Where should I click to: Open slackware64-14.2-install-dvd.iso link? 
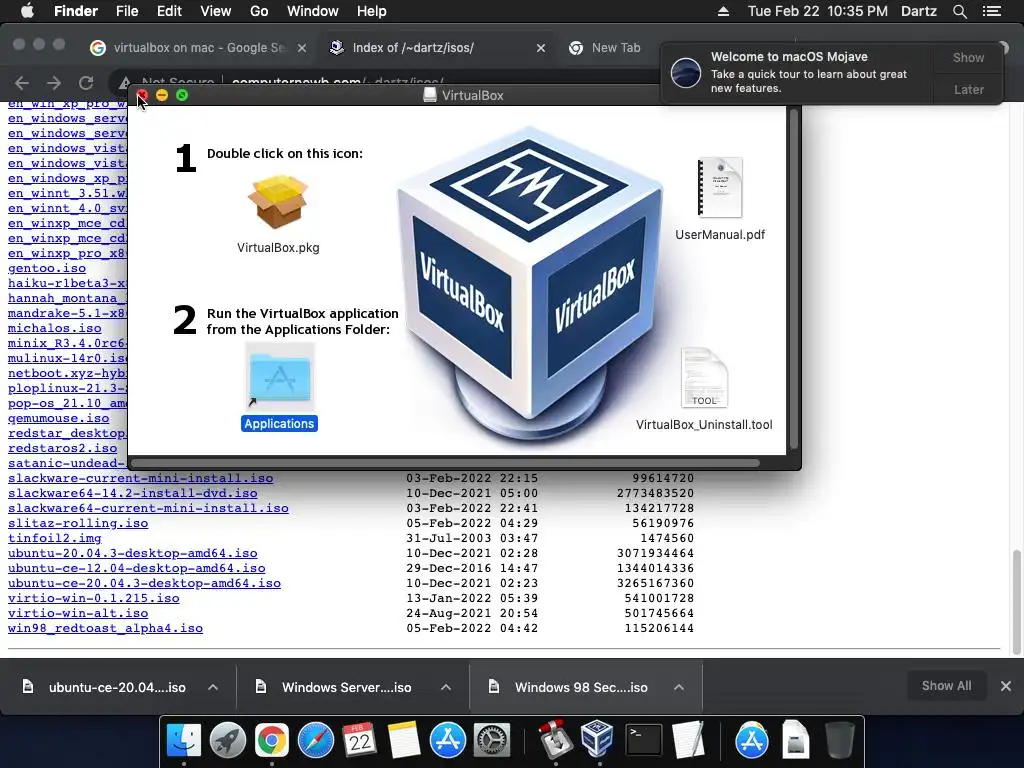click(133, 493)
